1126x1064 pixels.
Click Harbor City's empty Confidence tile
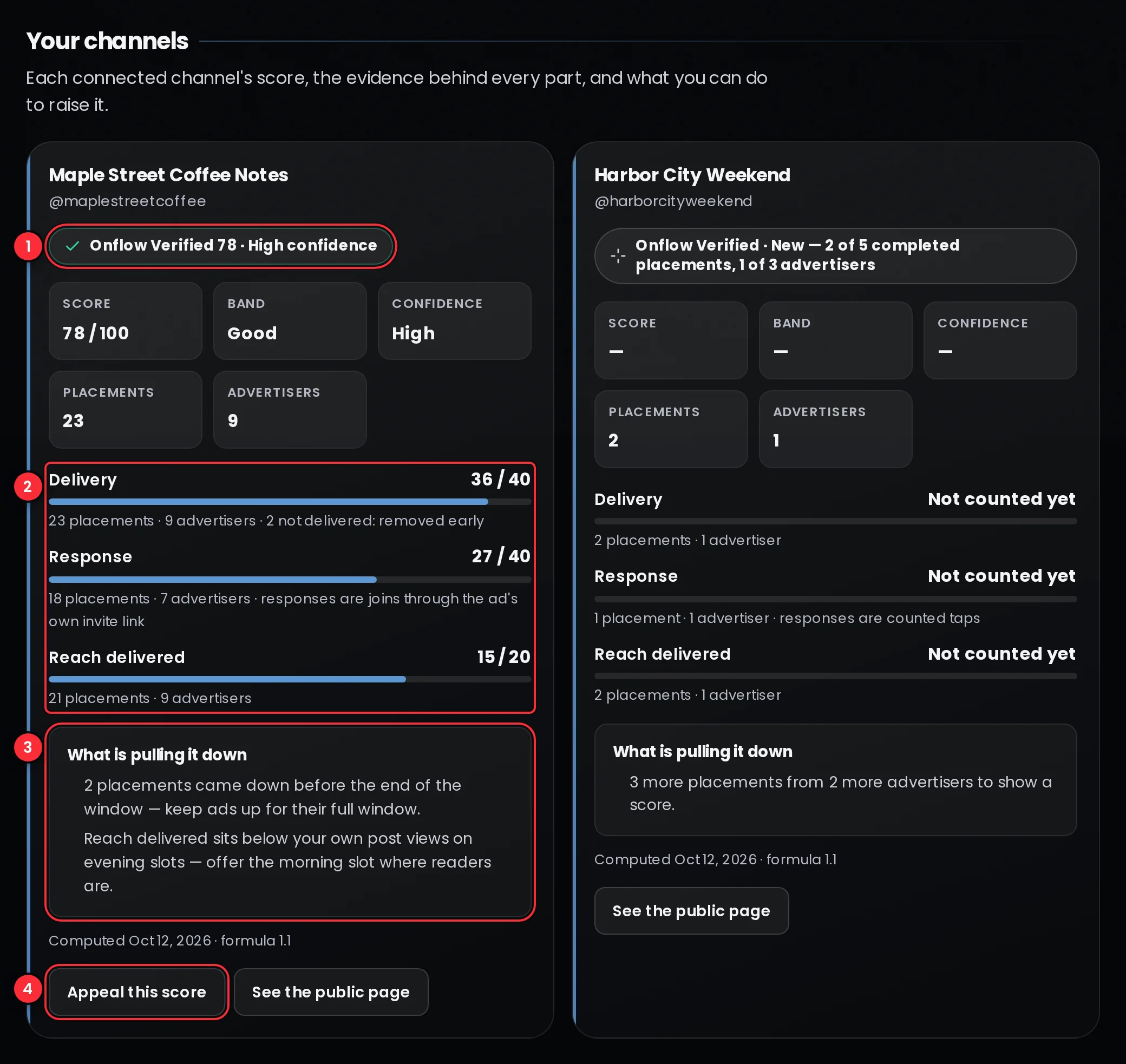pyautogui.click(x=1000, y=340)
